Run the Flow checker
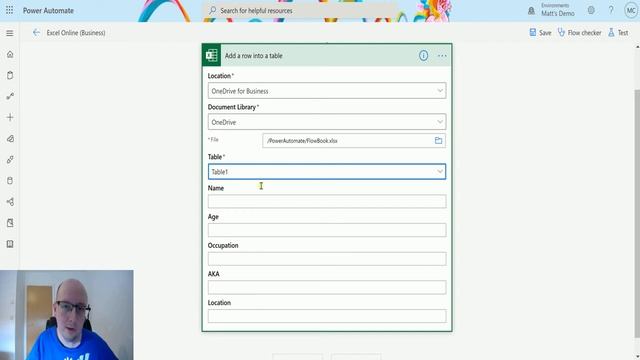 pos(580,33)
